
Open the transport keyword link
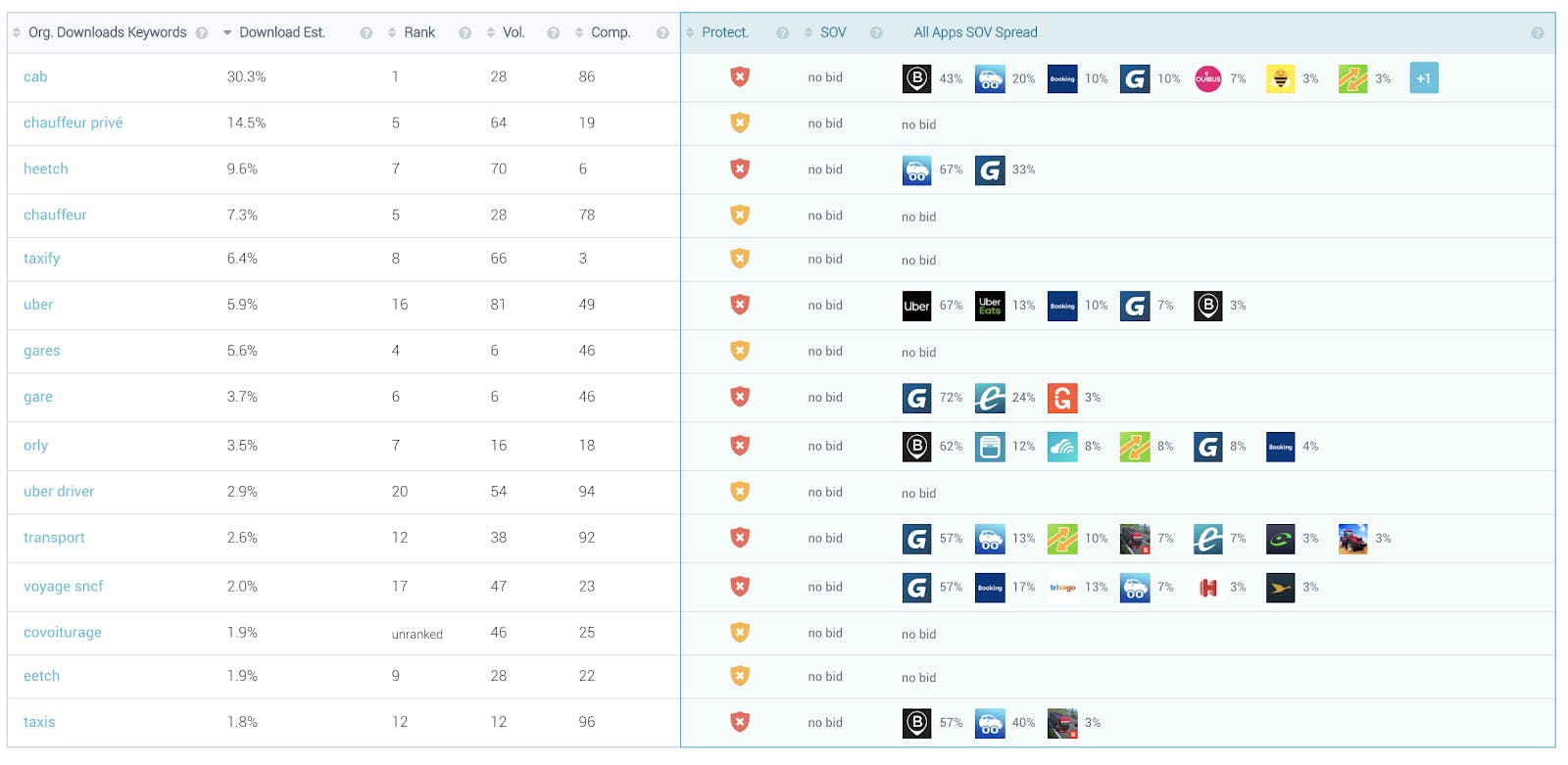pyautogui.click(x=54, y=538)
